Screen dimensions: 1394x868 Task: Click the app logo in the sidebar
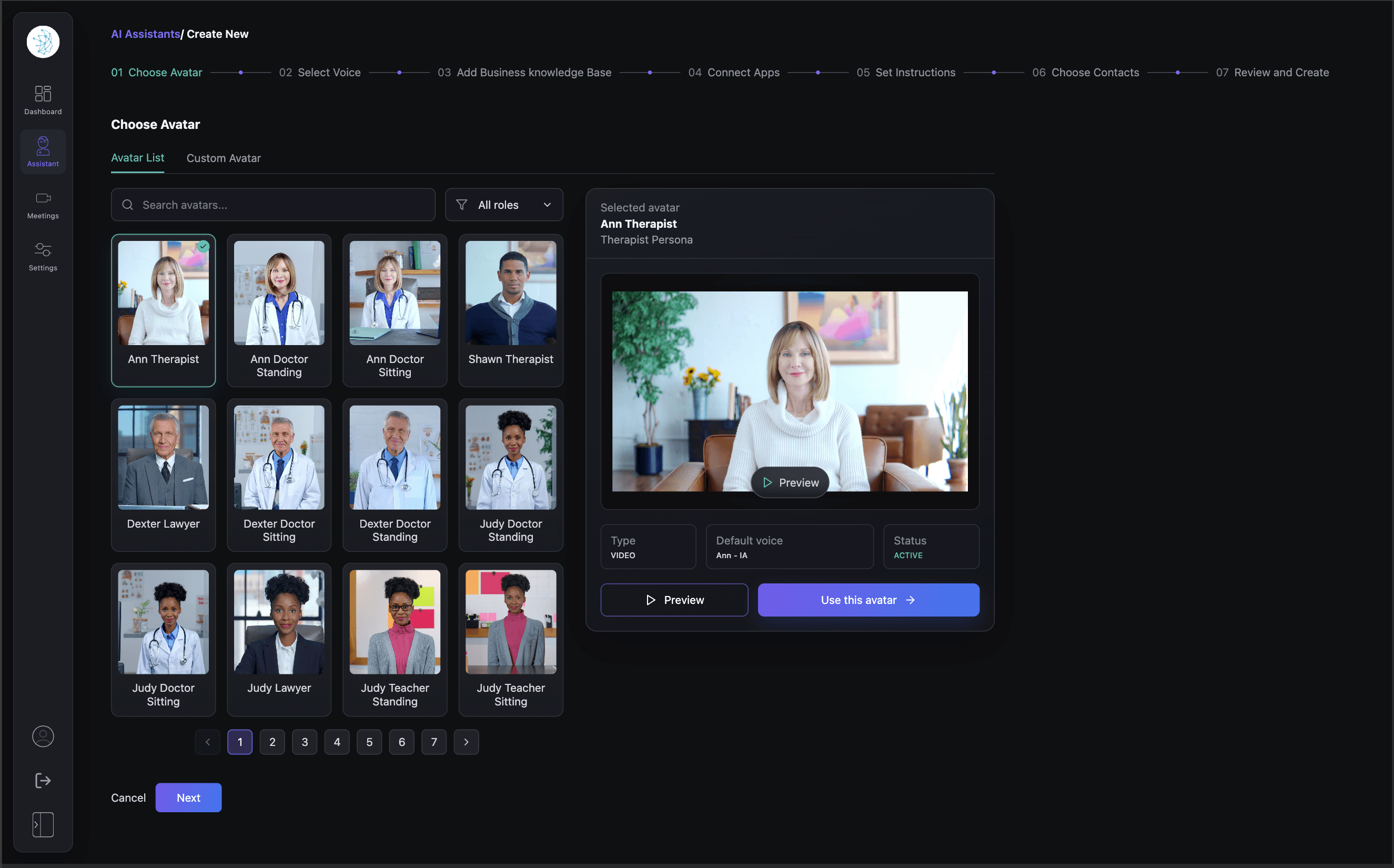tap(43, 42)
